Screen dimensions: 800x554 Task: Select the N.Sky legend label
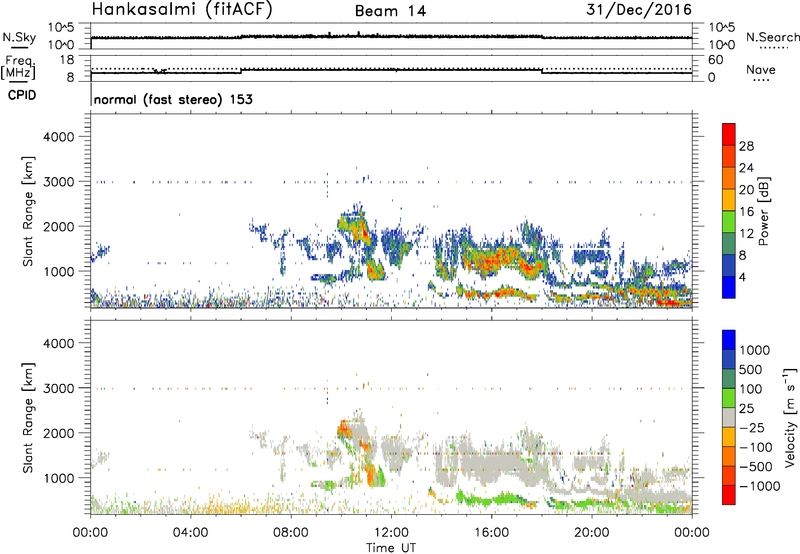(x=19, y=37)
